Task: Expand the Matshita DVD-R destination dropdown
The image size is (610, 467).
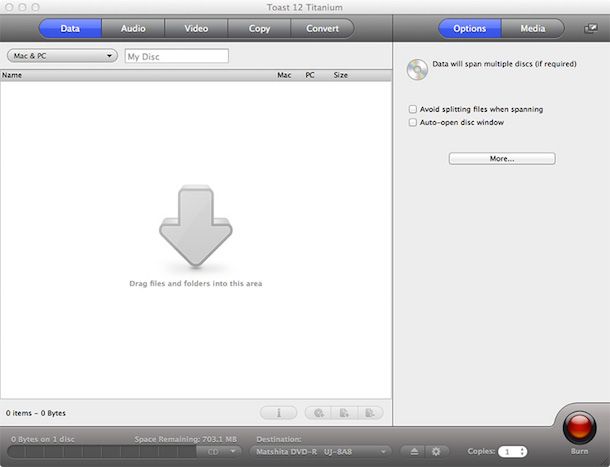Action: [x=320, y=451]
